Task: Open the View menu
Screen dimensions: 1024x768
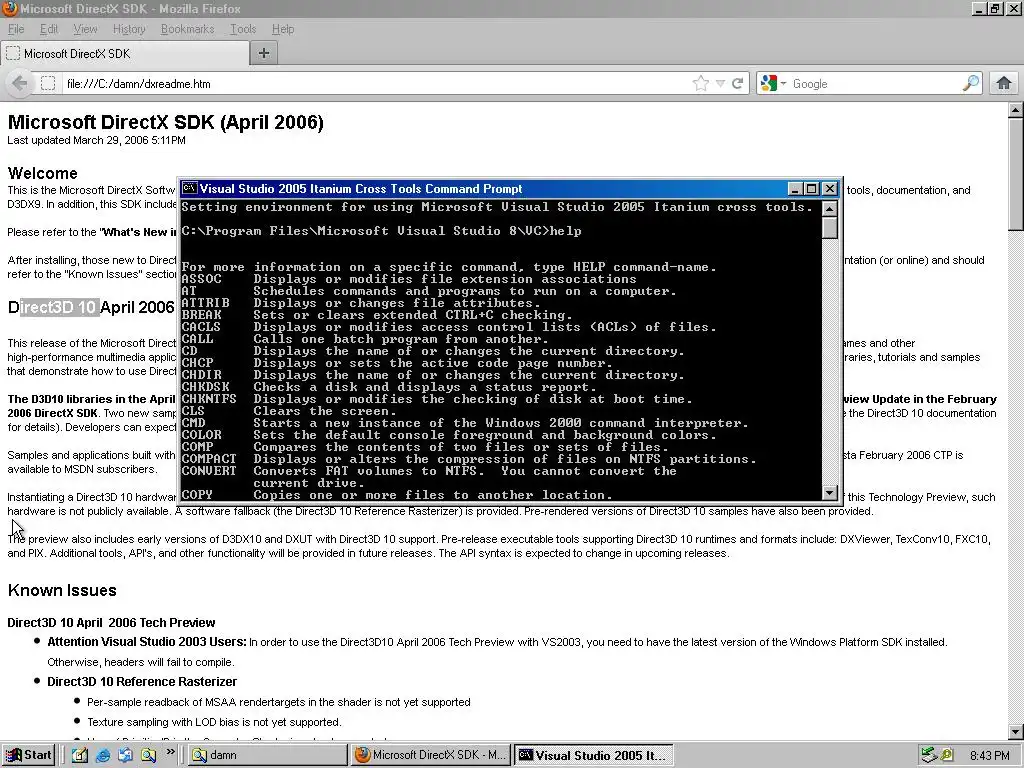Action: coord(85,29)
